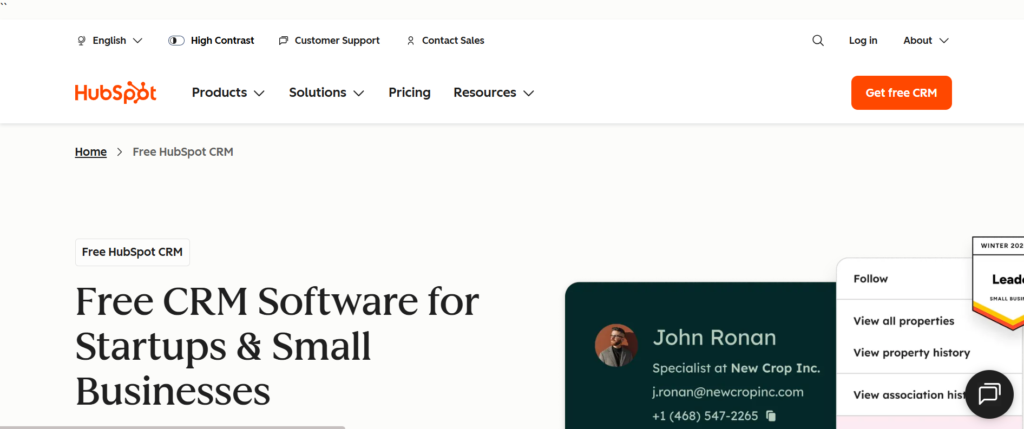The height and width of the screenshot is (429, 1024).
Task: Expand the English language dropdown
Action: (x=110, y=41)
